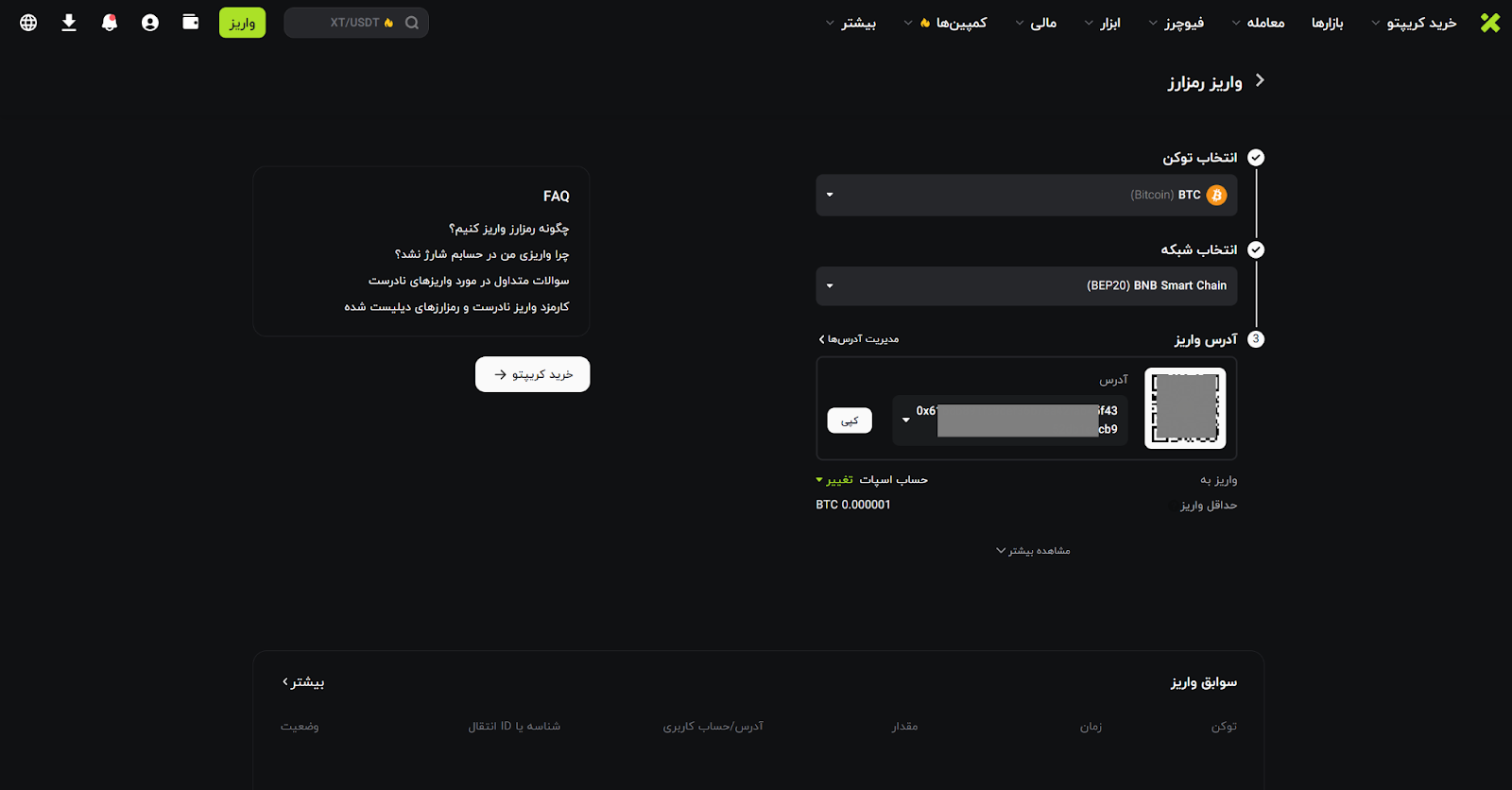Viewport: 1512px width, 790px height.
Task: Open the wallet icon
Action: [191, 23]
